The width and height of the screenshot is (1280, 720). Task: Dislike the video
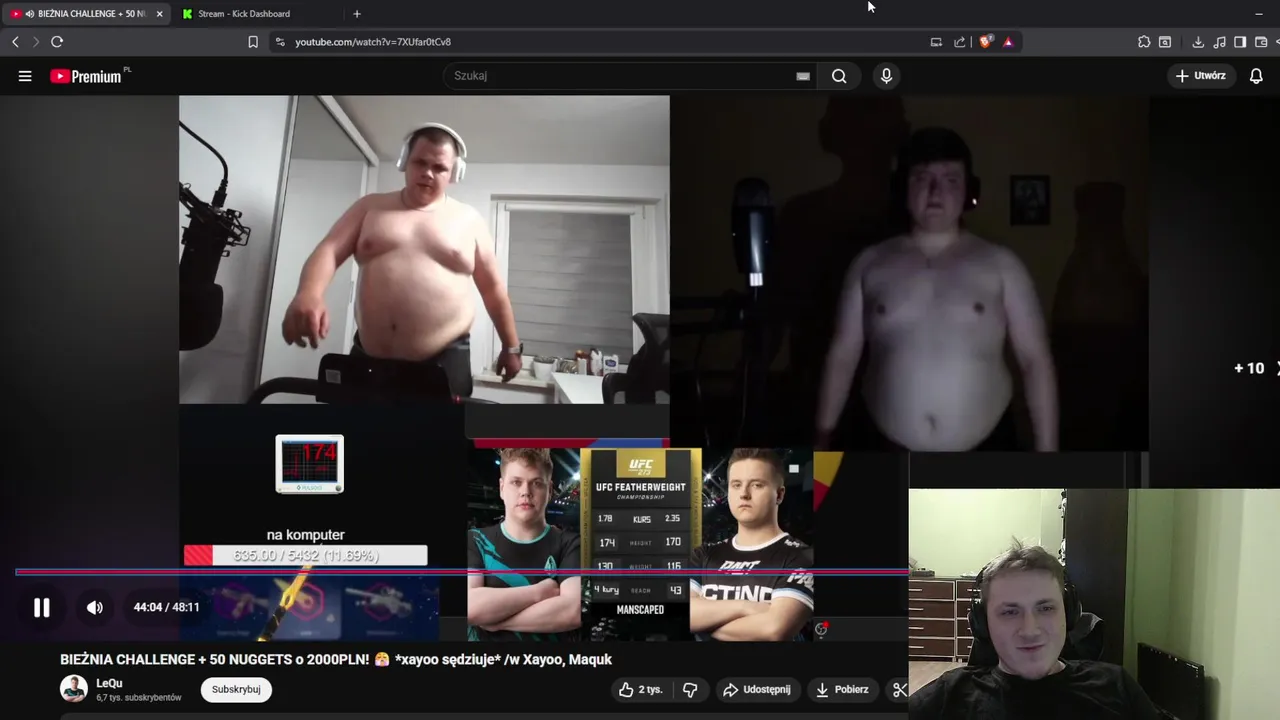point(690,690)
